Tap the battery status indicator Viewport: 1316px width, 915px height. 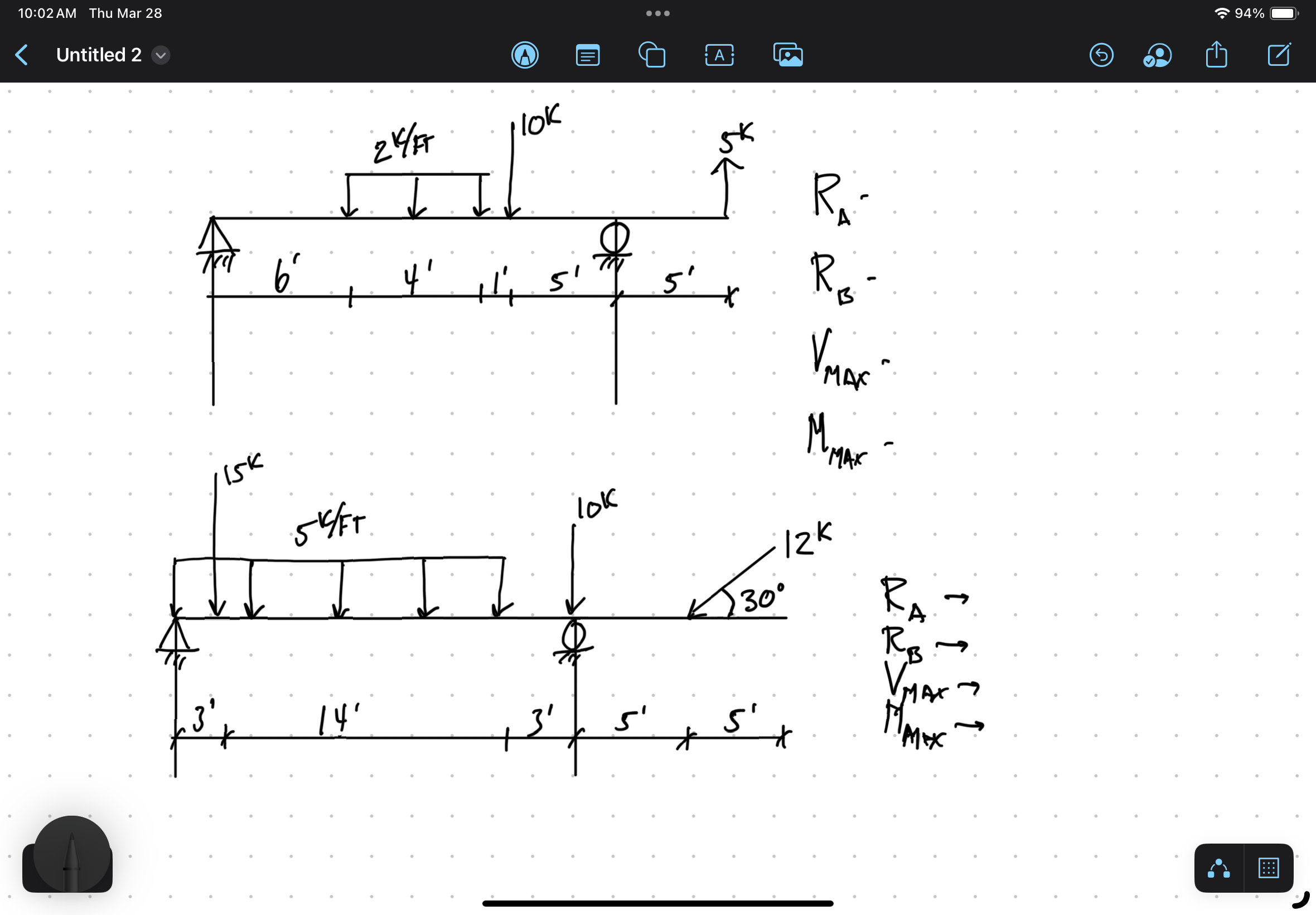[x=1283, y=13]
